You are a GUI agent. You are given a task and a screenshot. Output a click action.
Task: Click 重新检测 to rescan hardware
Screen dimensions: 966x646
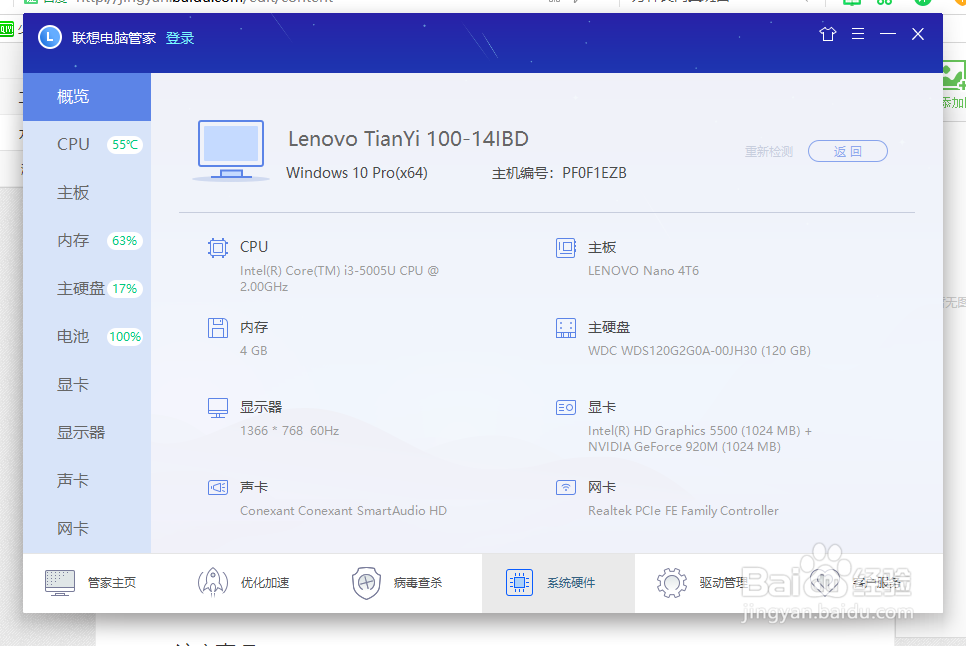coord(768,151)
